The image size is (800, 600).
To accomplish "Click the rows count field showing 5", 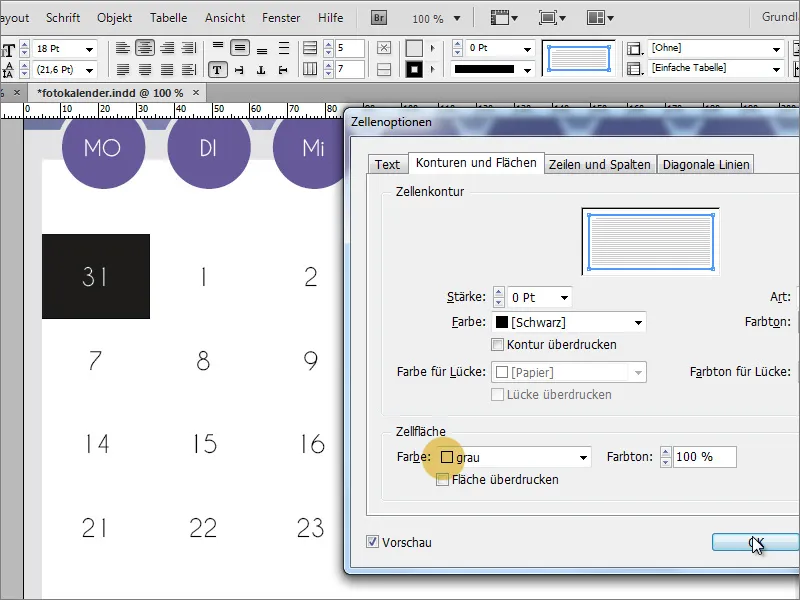I will [x=349, y=48].
